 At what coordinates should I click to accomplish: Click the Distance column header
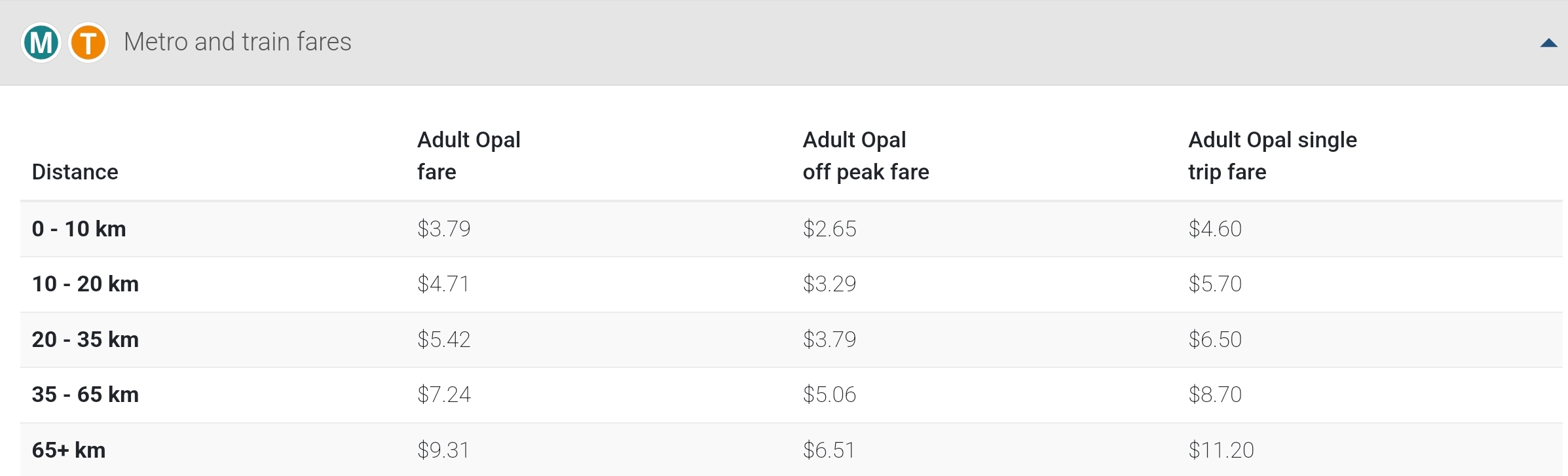tap(75, 172)
